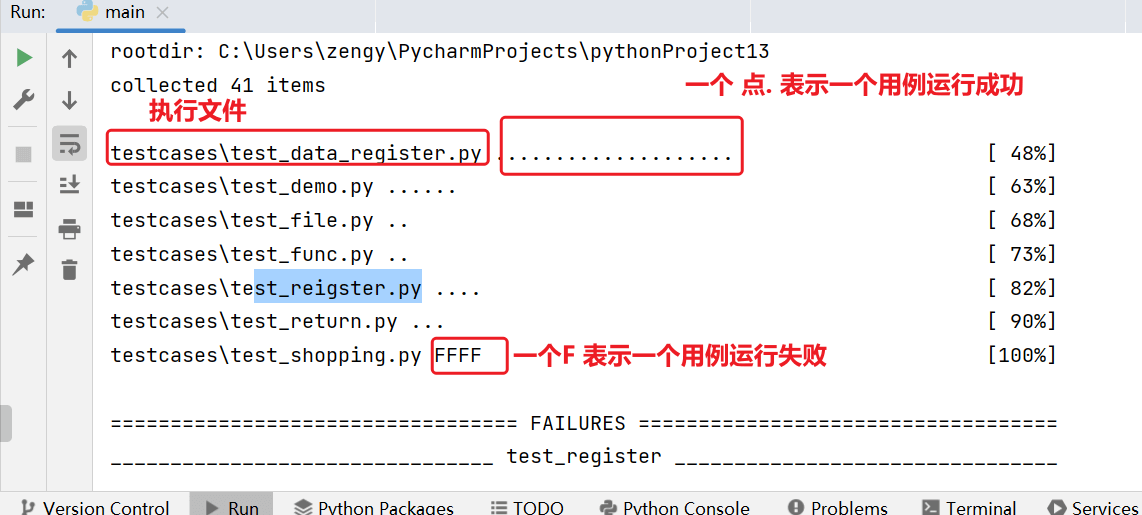Screen dimensions: 1142x515
Task: Click the gray Stop square icon
Action: click(24, 154)
